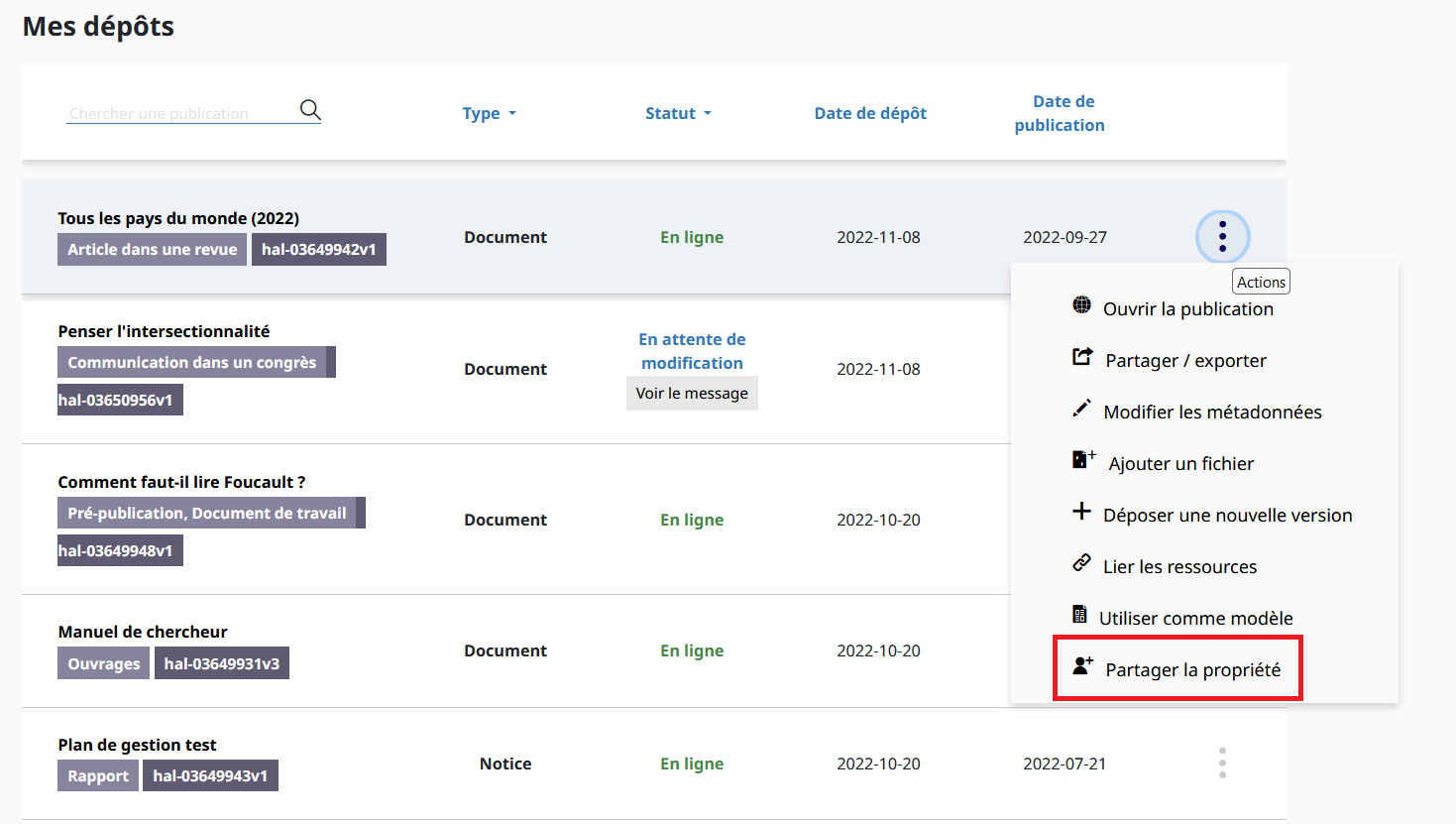
Task: Open the Type filter dropdown
Action: tap(490, 113)
